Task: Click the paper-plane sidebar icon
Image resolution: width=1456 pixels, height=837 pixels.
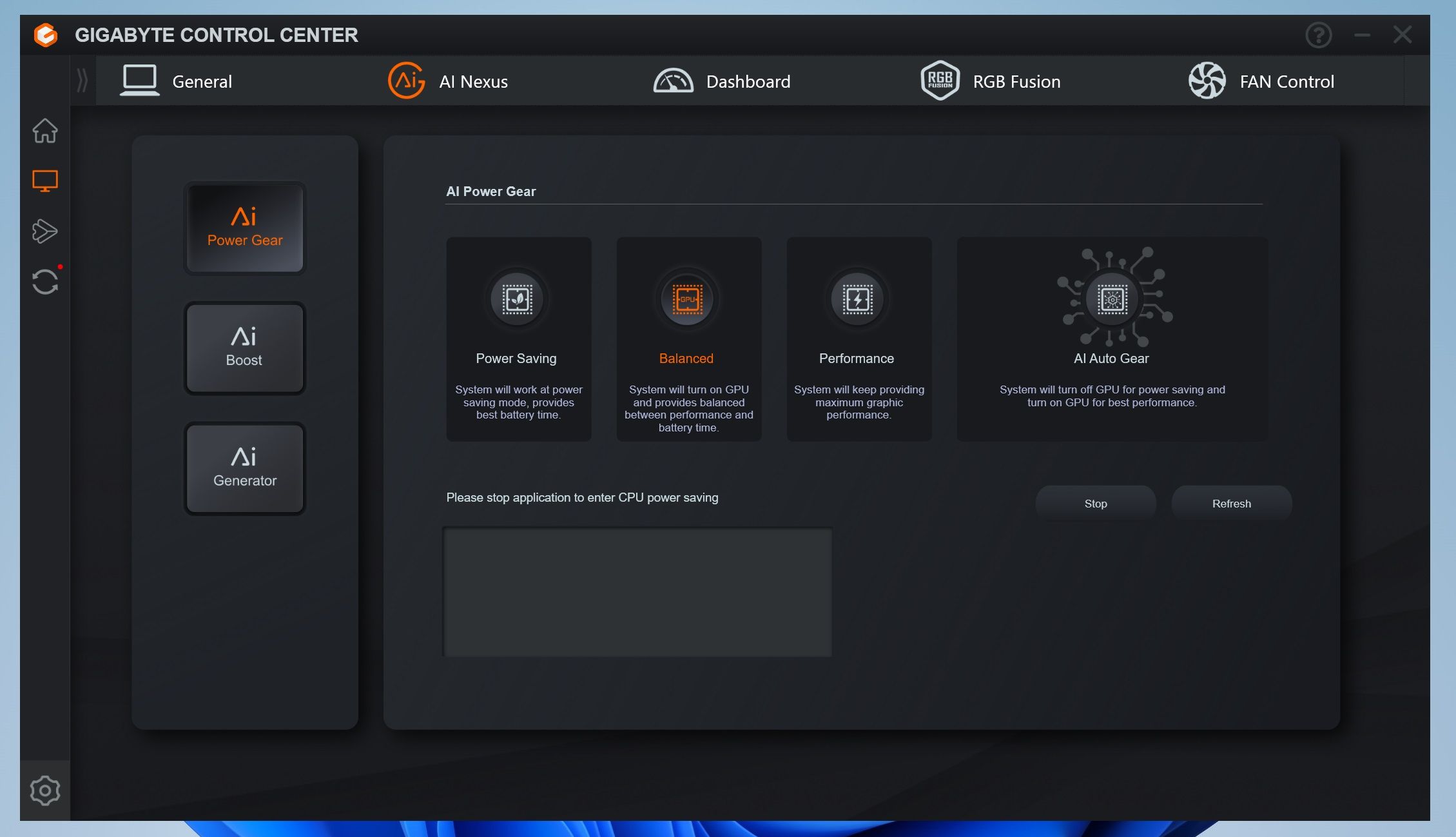Action: point(45,231)
